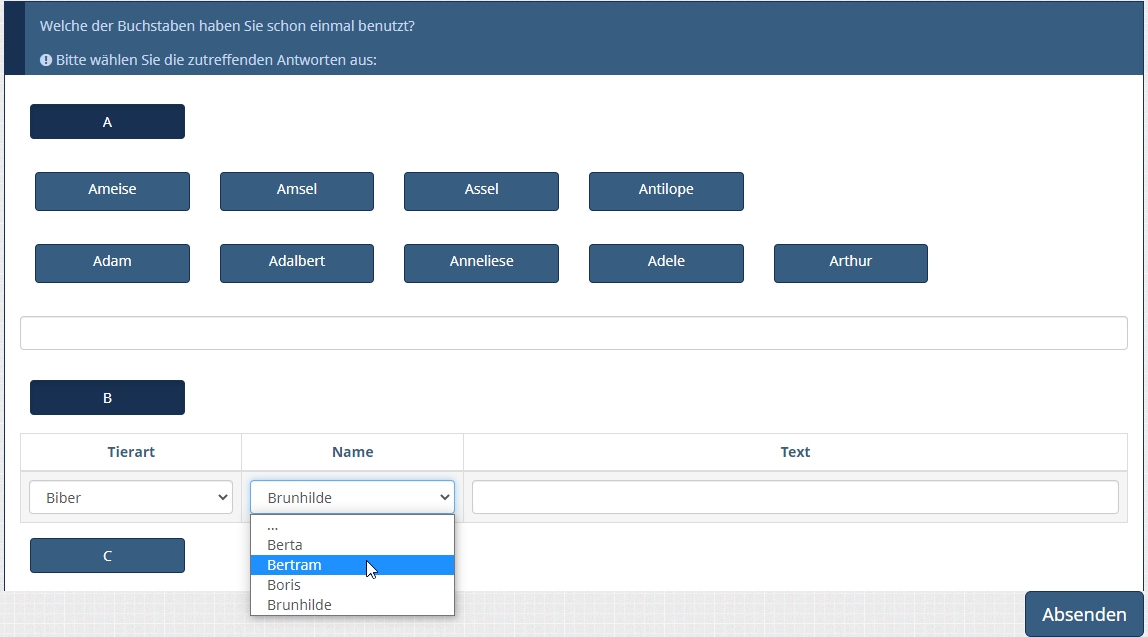Select the name Adele
The height and width of the screenshot is (637, 1148).
click(666, 263)
